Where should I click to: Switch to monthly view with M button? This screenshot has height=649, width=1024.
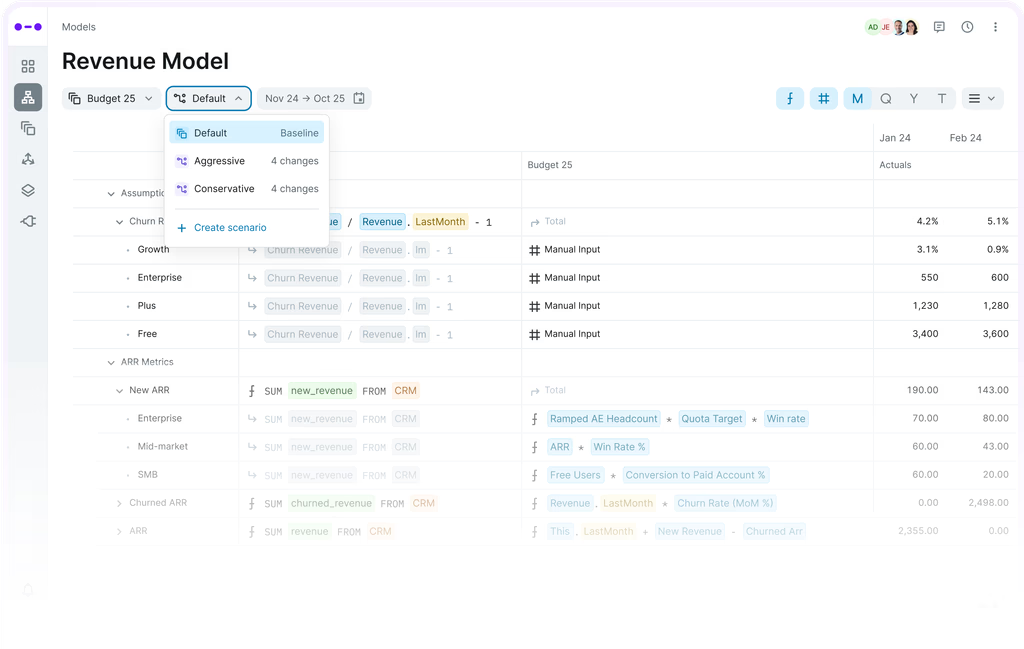tap(857, 98)
